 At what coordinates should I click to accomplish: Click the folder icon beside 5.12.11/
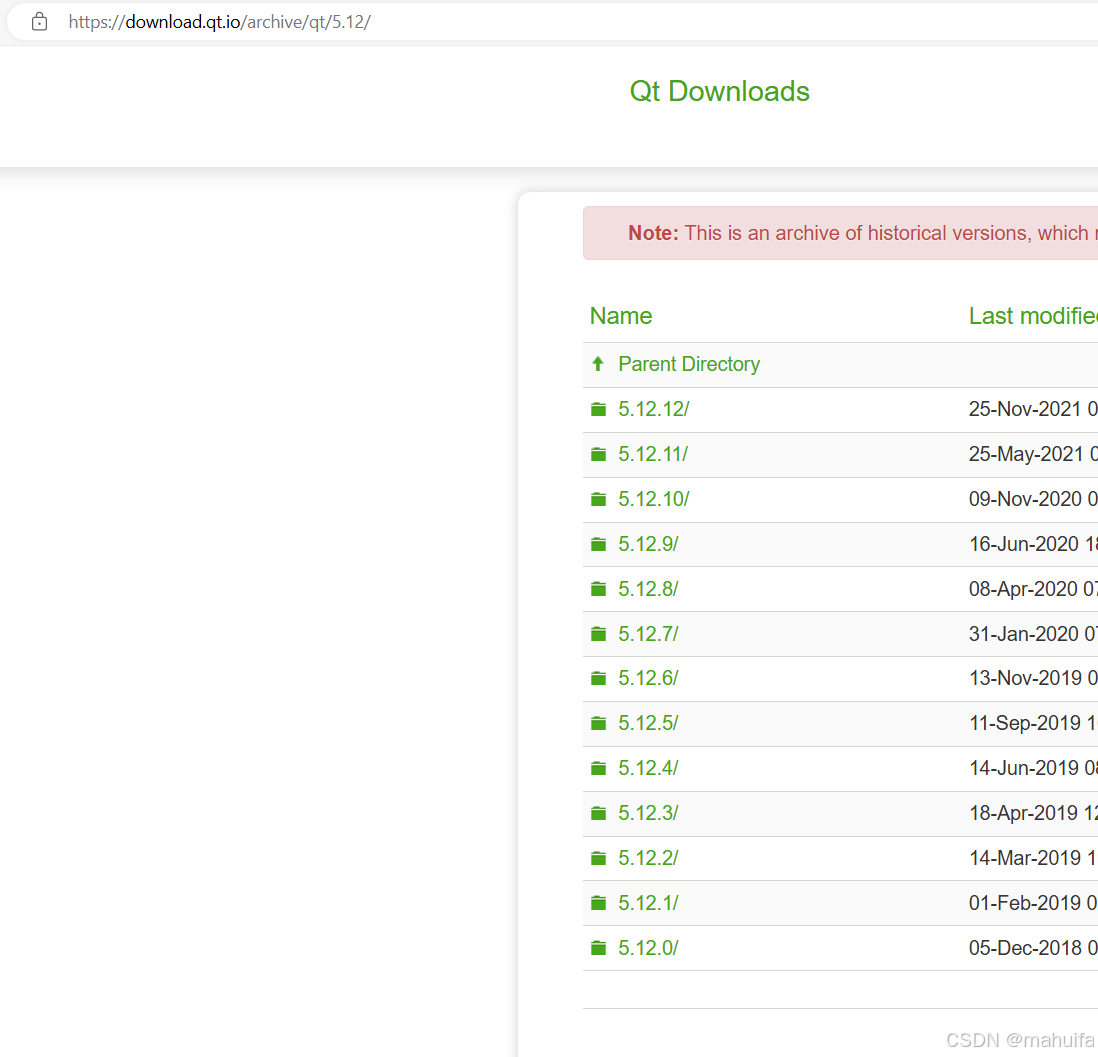coord(599,454)
